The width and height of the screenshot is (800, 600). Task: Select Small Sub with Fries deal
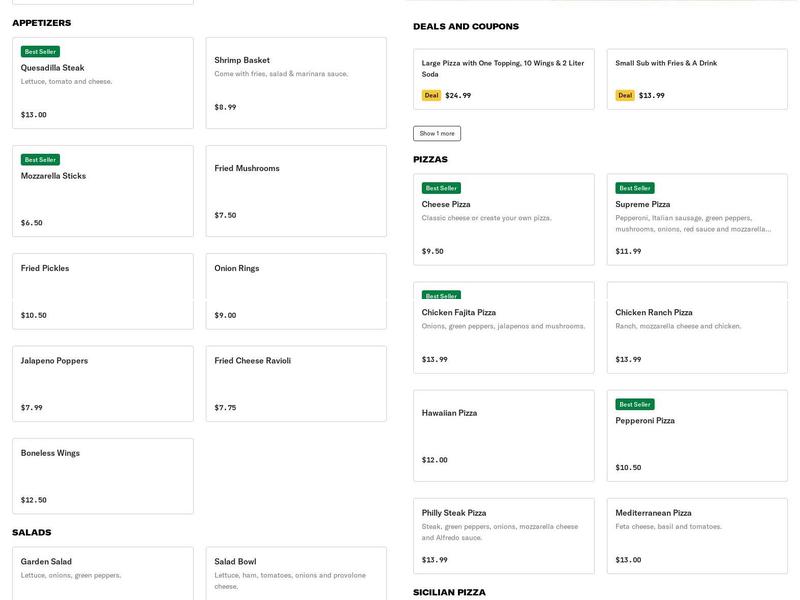point(697,79)
